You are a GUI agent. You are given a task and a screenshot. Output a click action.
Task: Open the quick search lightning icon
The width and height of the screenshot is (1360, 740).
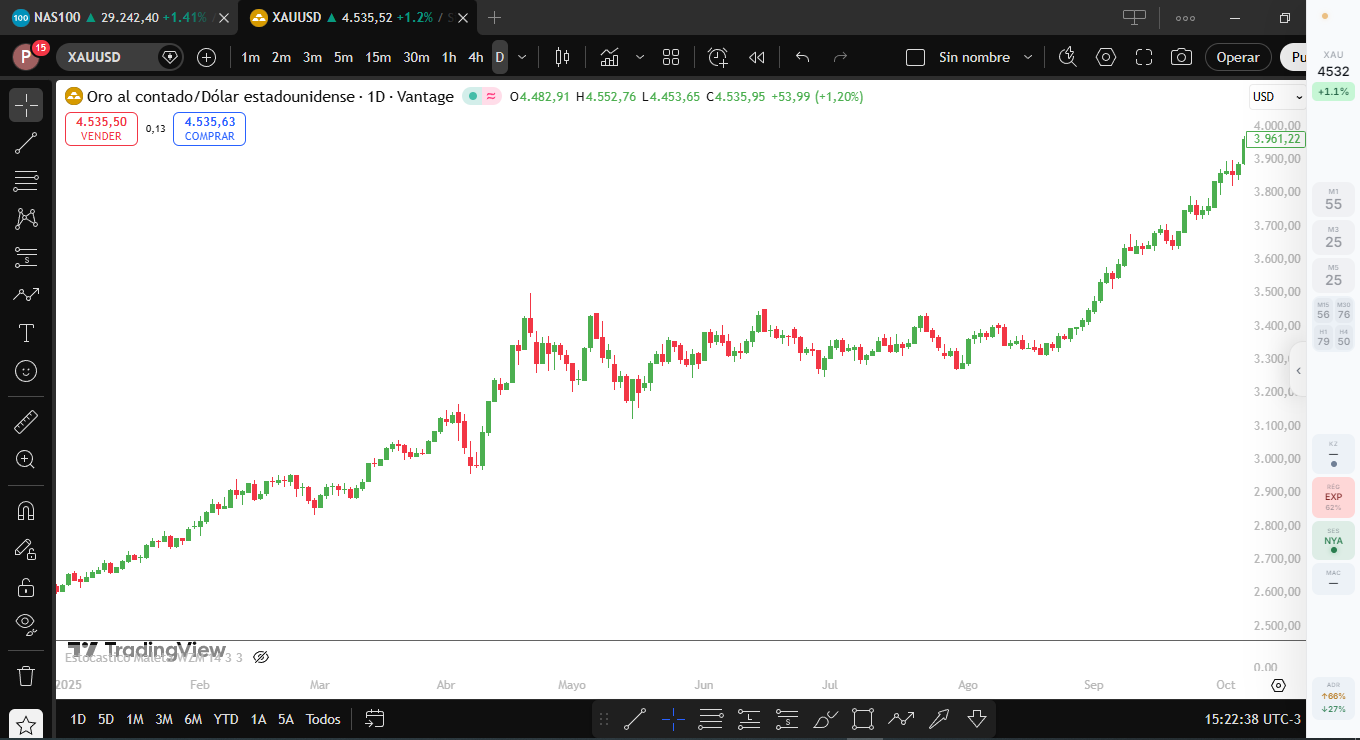point(1067,57)
